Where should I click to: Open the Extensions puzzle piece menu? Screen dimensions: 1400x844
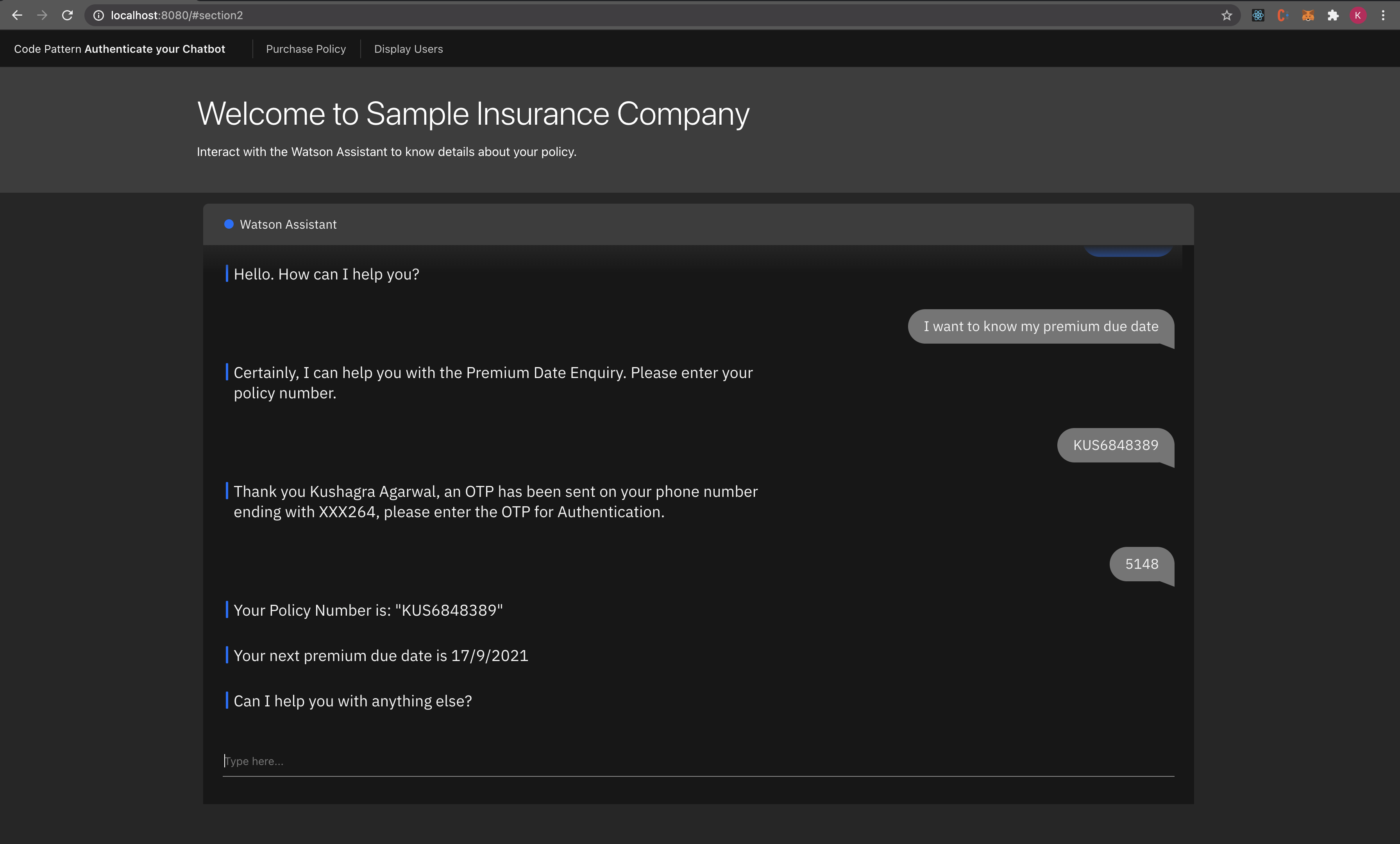click(x=1333, y=15)
